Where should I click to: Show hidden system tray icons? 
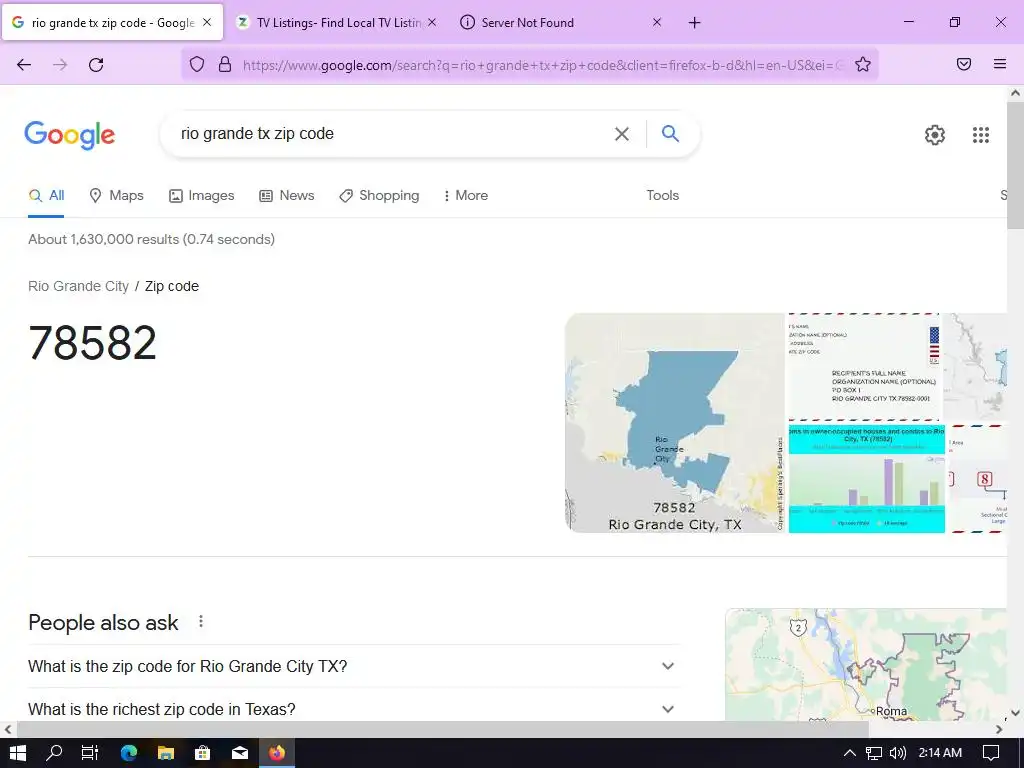[x=850, y=753]
